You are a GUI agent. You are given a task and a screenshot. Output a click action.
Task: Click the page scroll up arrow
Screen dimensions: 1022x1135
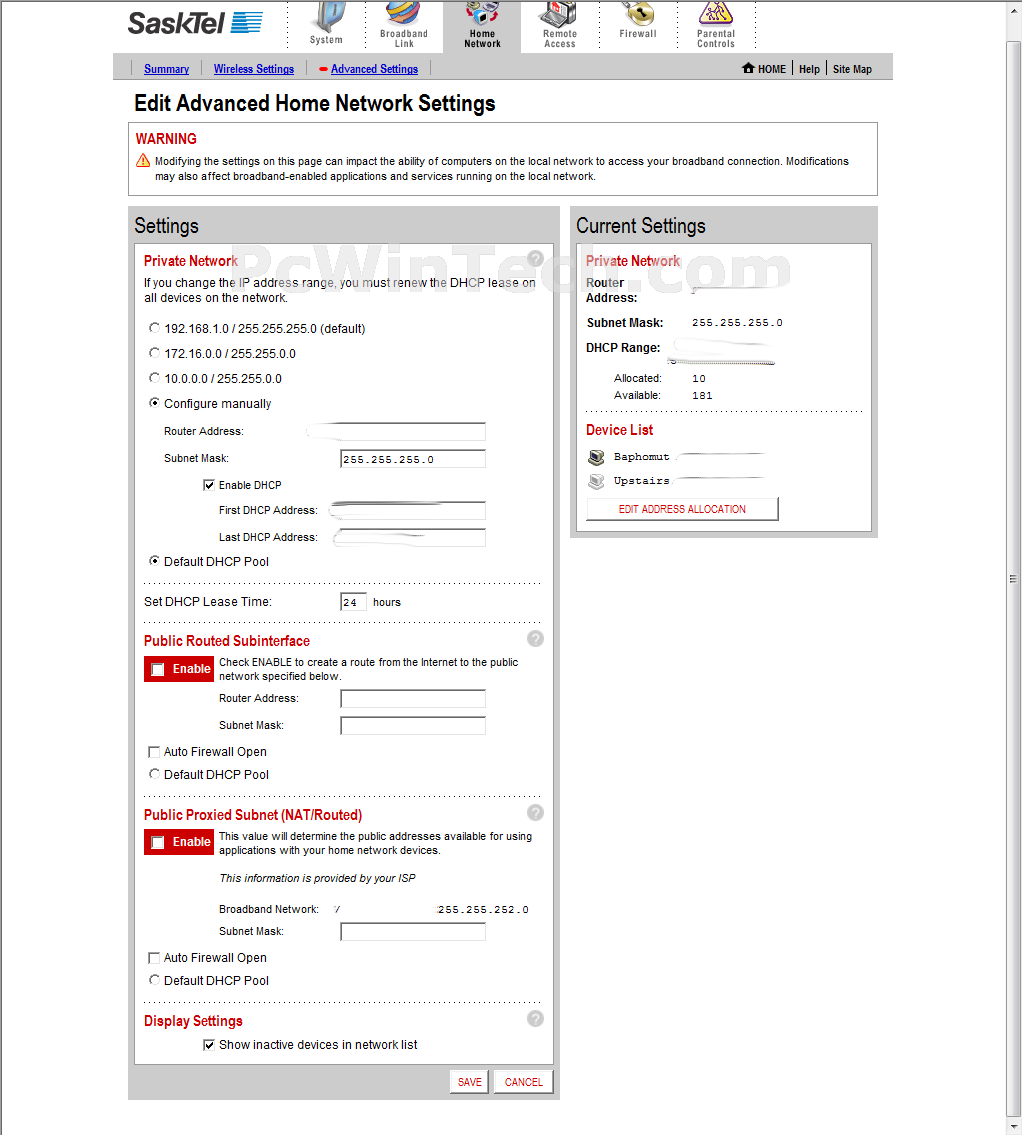pyautogui.click(x=1013, y=9)
